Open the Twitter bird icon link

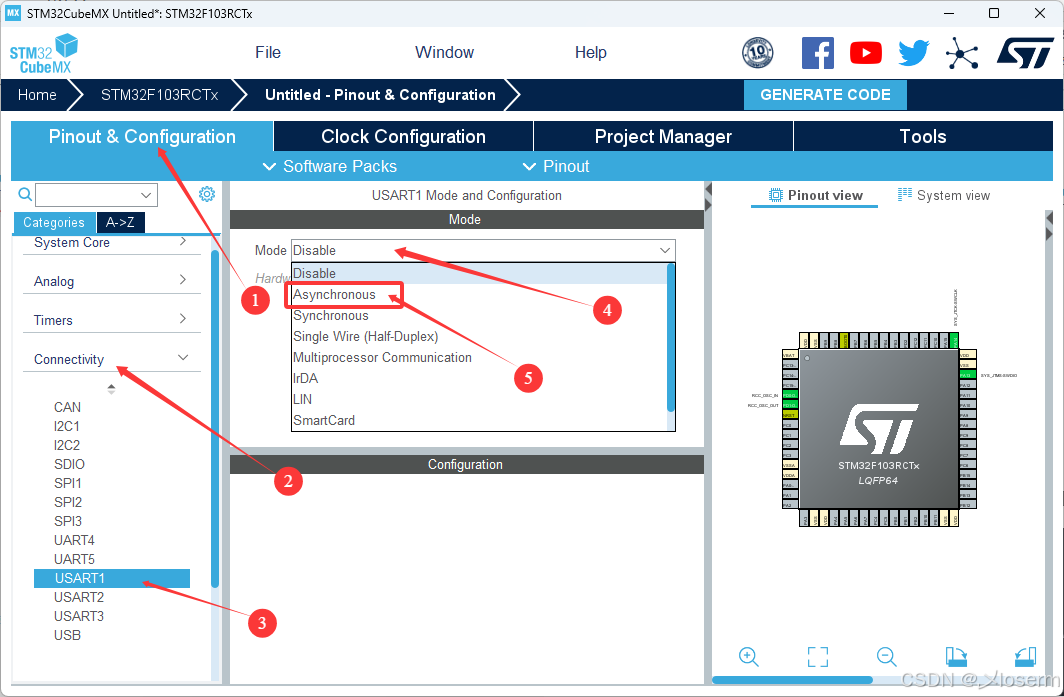[913, 53]
